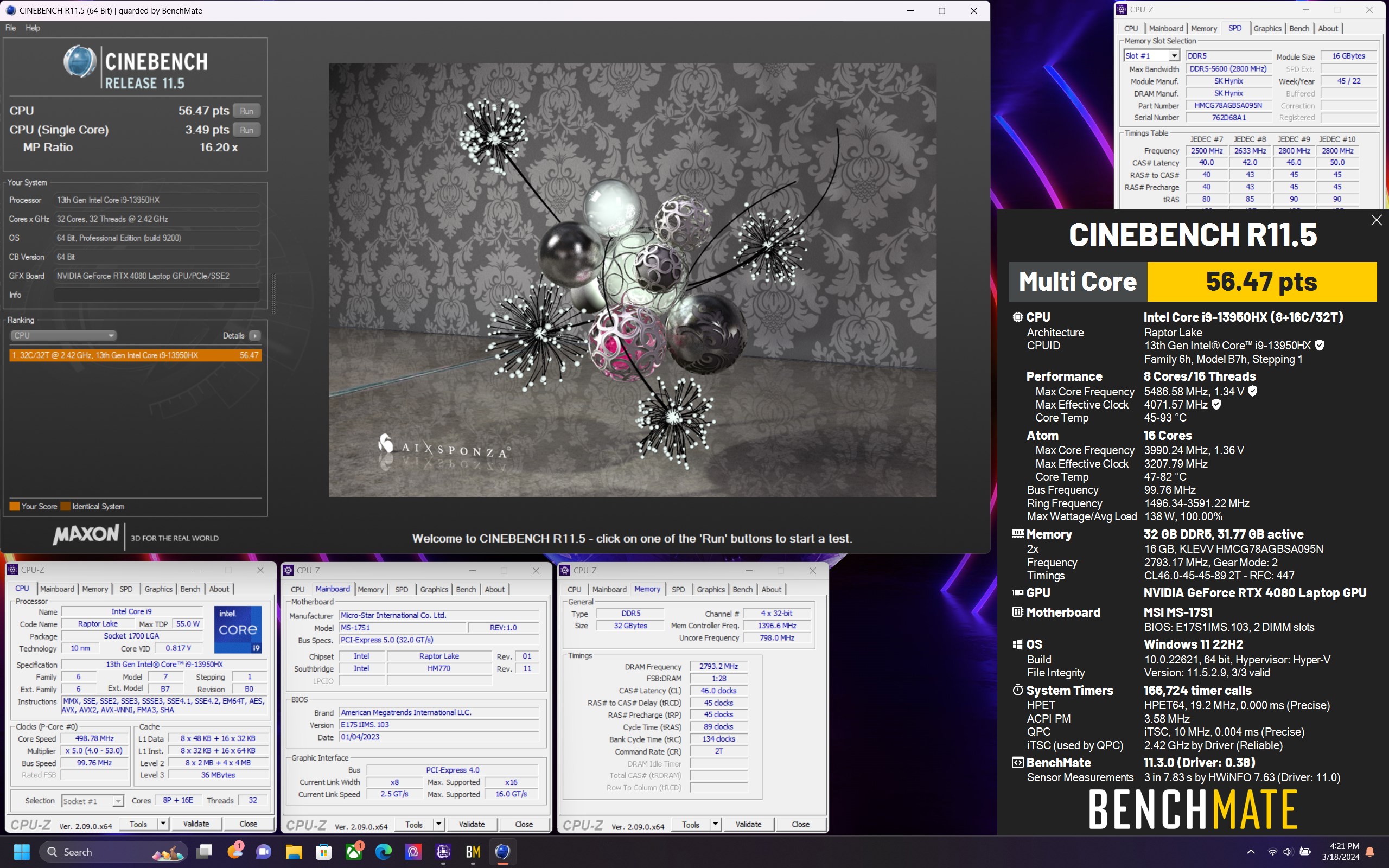This screenshot has height=868, width=1389.
Task: Open Microsoft Store from the taskbar
Action: (324, 852)
